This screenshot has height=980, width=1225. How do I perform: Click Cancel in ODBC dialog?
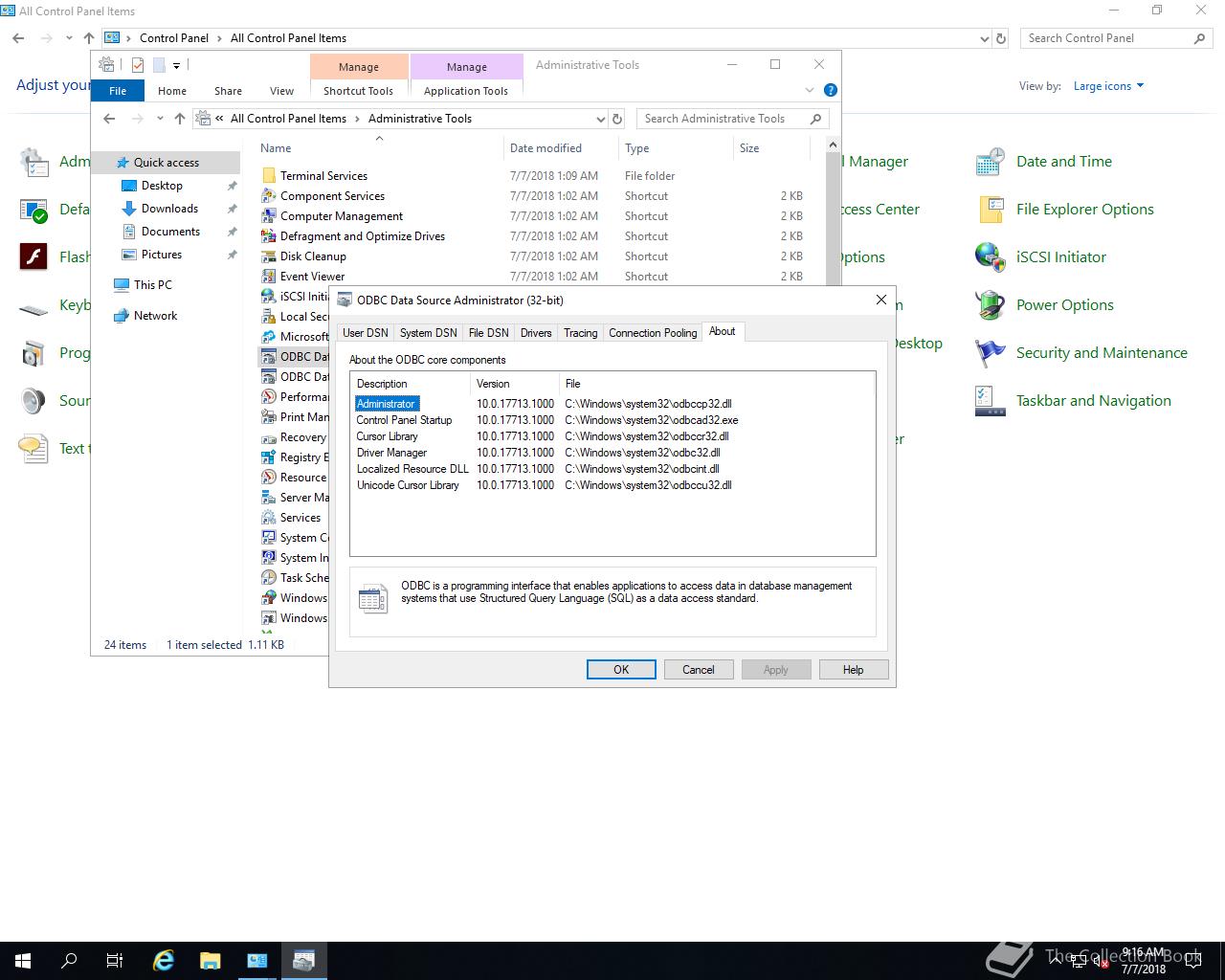pyautogui.click(x=699, y=670)
